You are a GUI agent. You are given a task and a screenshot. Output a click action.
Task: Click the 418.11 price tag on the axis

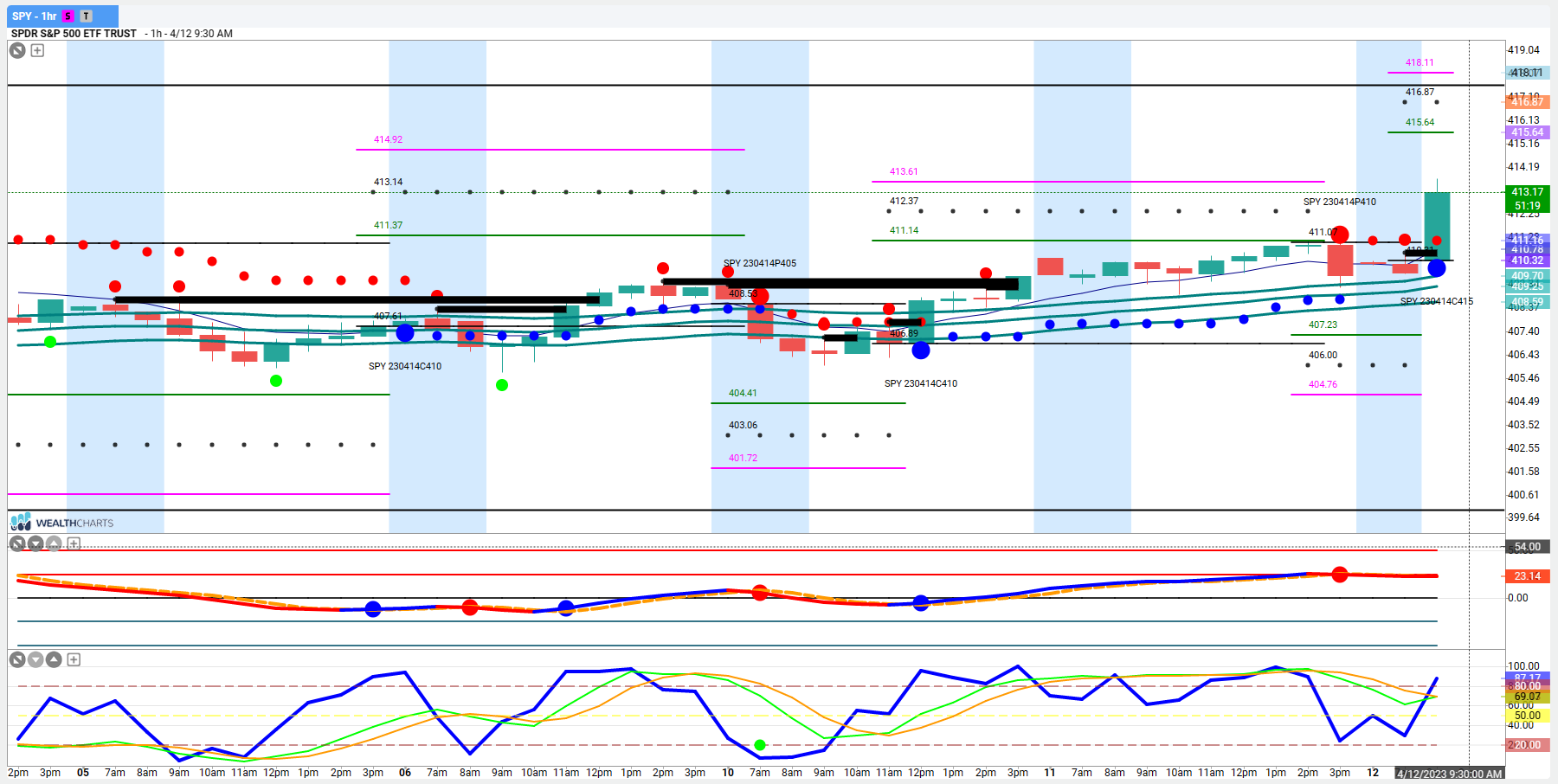(1528, 73)
